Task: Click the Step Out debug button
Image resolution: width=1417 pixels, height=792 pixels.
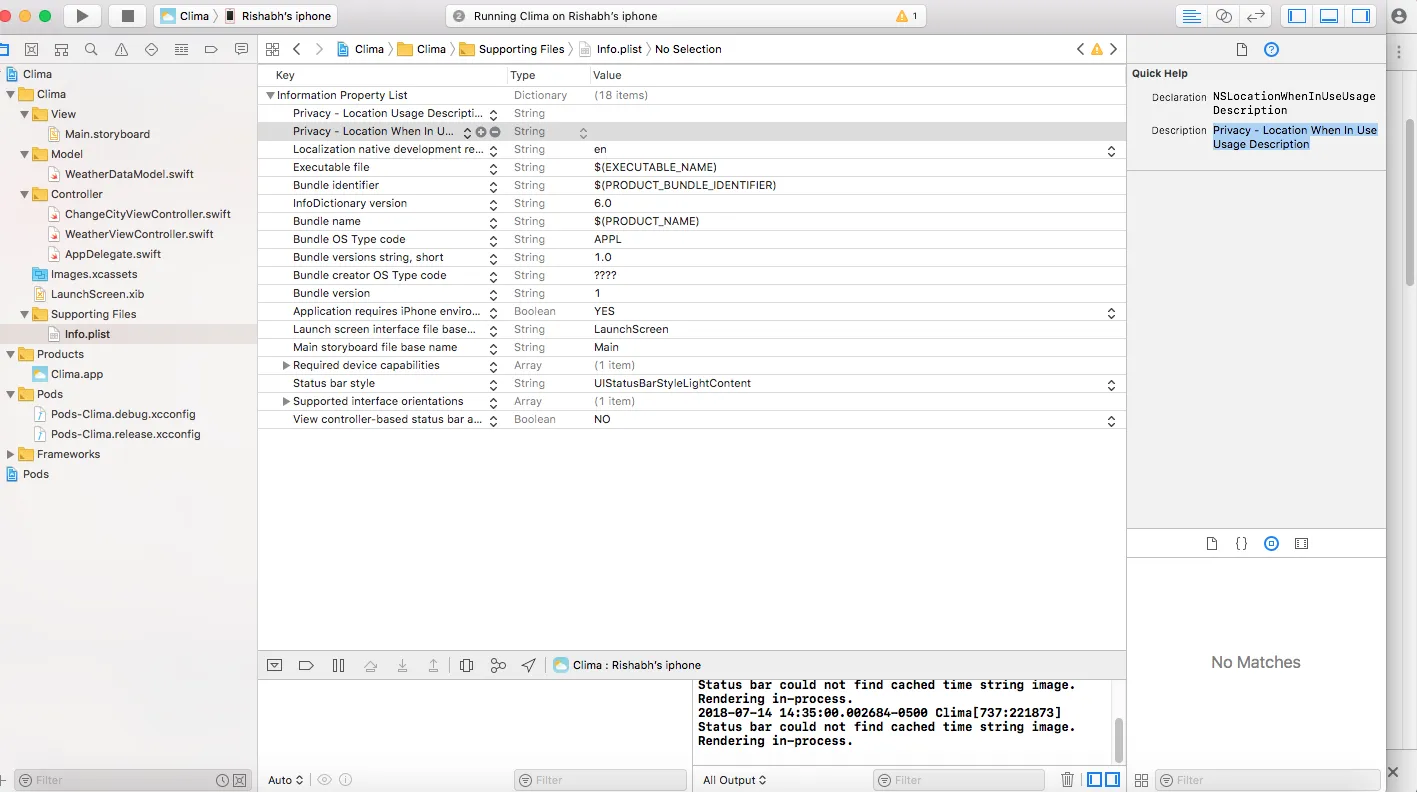Action: 433,665
